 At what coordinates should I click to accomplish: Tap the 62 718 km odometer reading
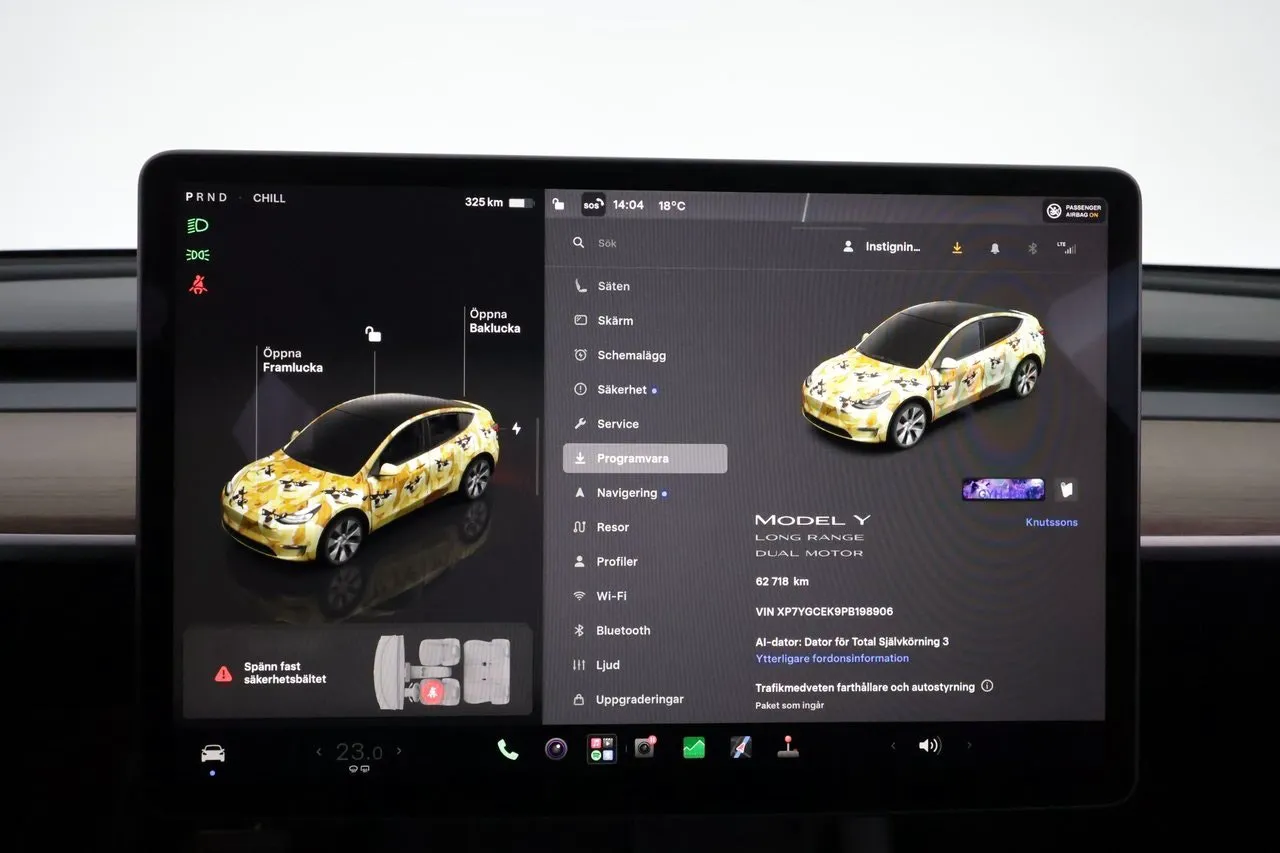(782, 581)
